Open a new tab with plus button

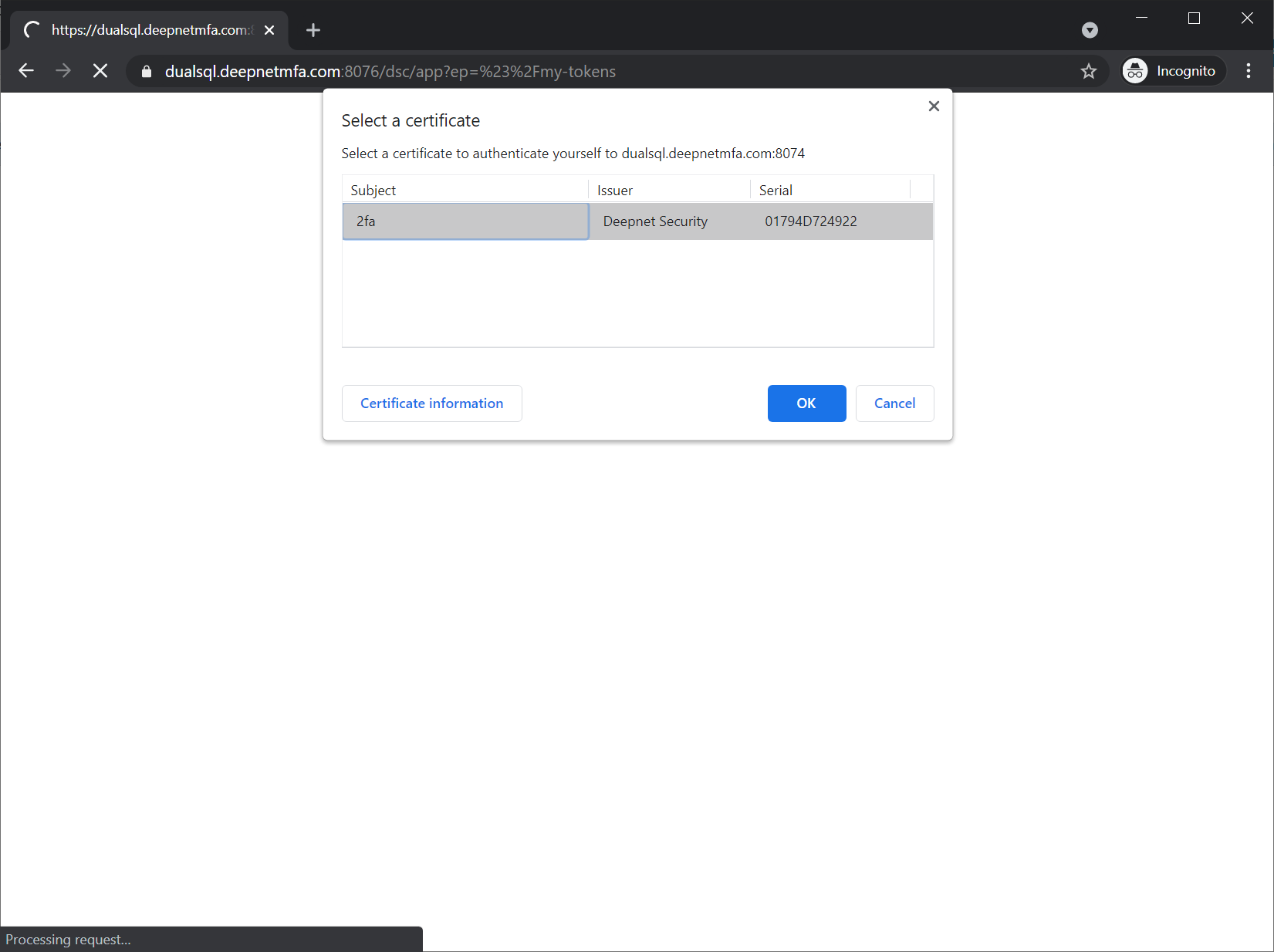tap(313, 30)
